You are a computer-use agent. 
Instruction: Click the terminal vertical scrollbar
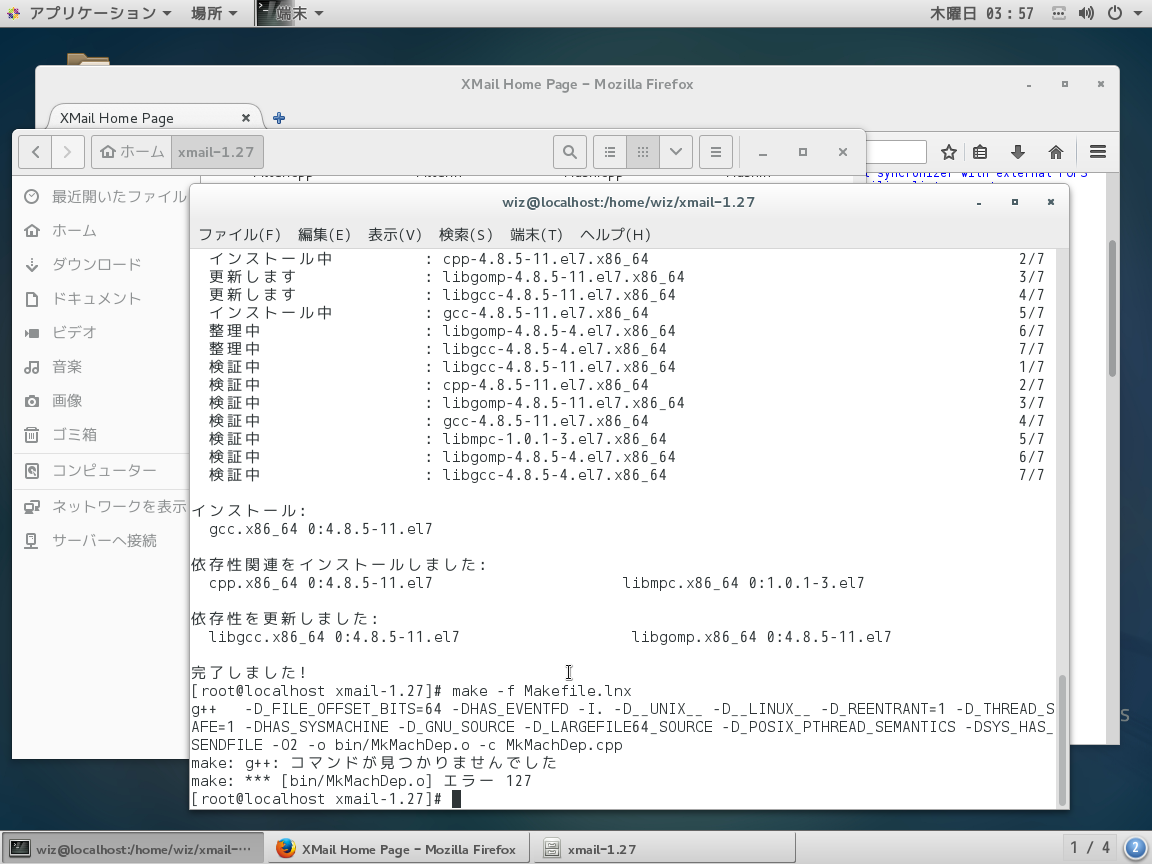[1062, 741]
